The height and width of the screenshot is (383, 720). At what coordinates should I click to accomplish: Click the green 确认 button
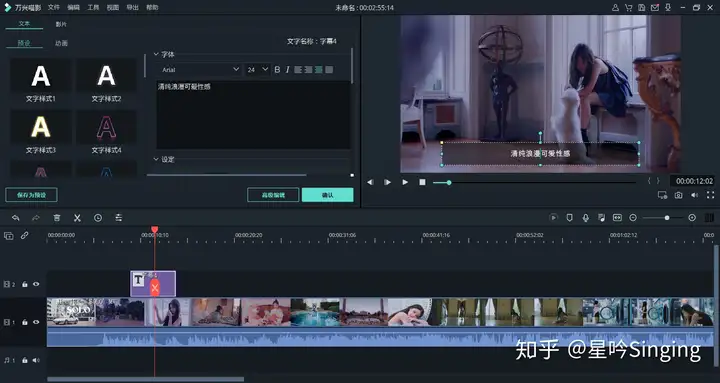(327, 195)
